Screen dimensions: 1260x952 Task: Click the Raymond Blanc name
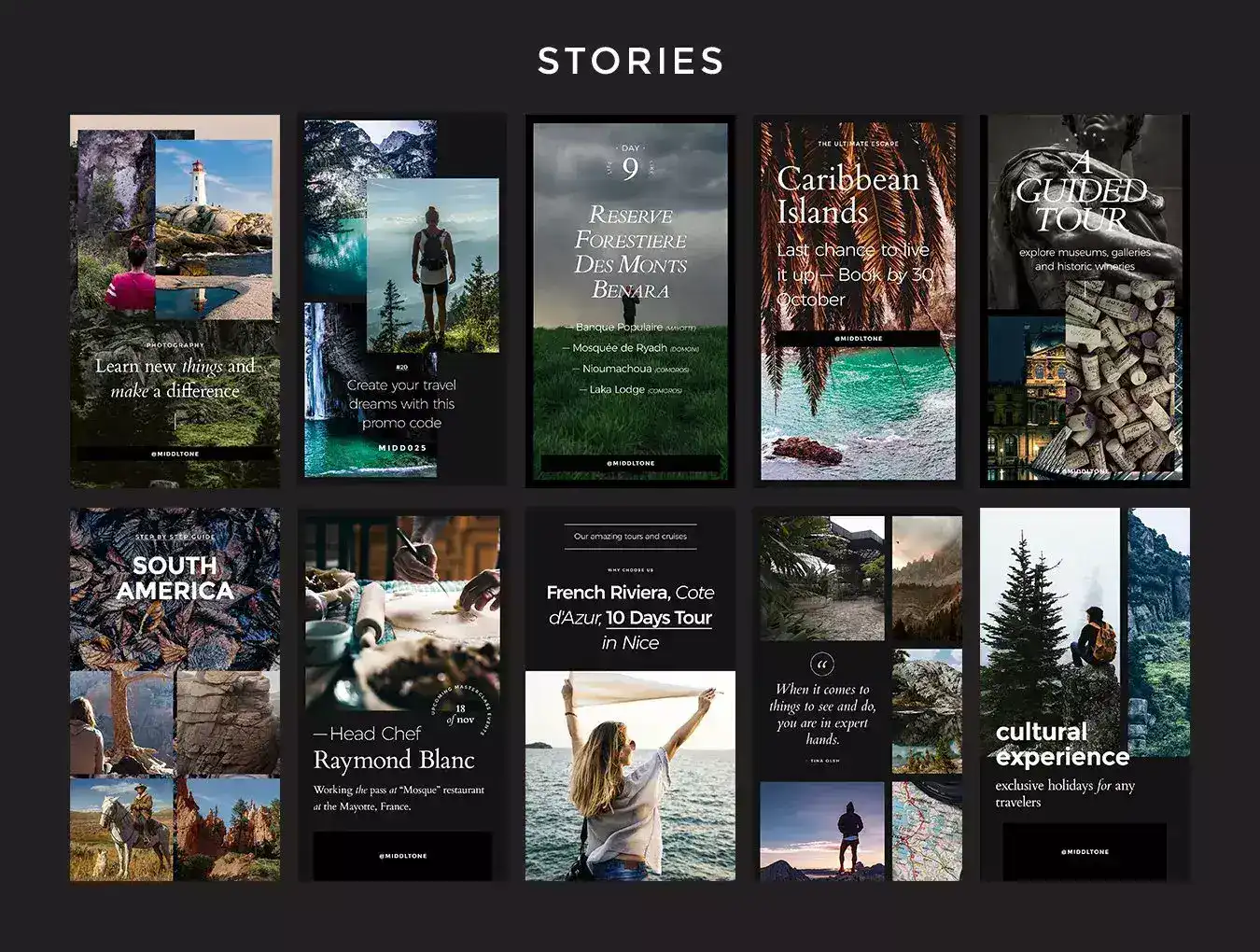394,761
